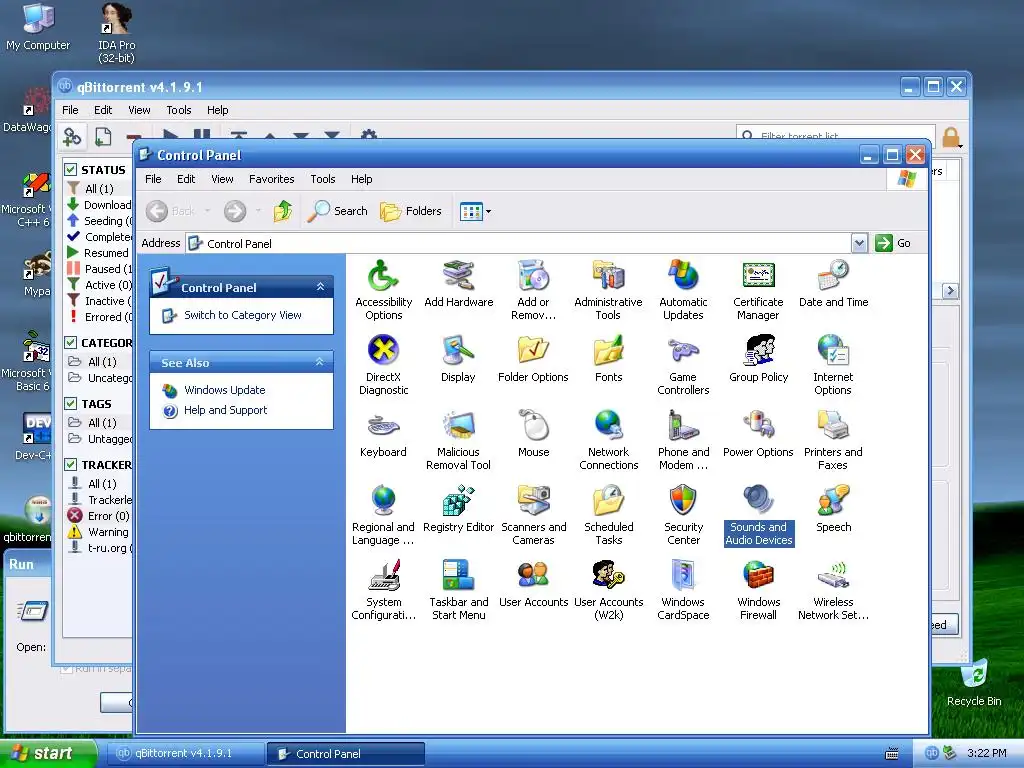
Task: Open Certificate Manager icon
Action: 758,290
